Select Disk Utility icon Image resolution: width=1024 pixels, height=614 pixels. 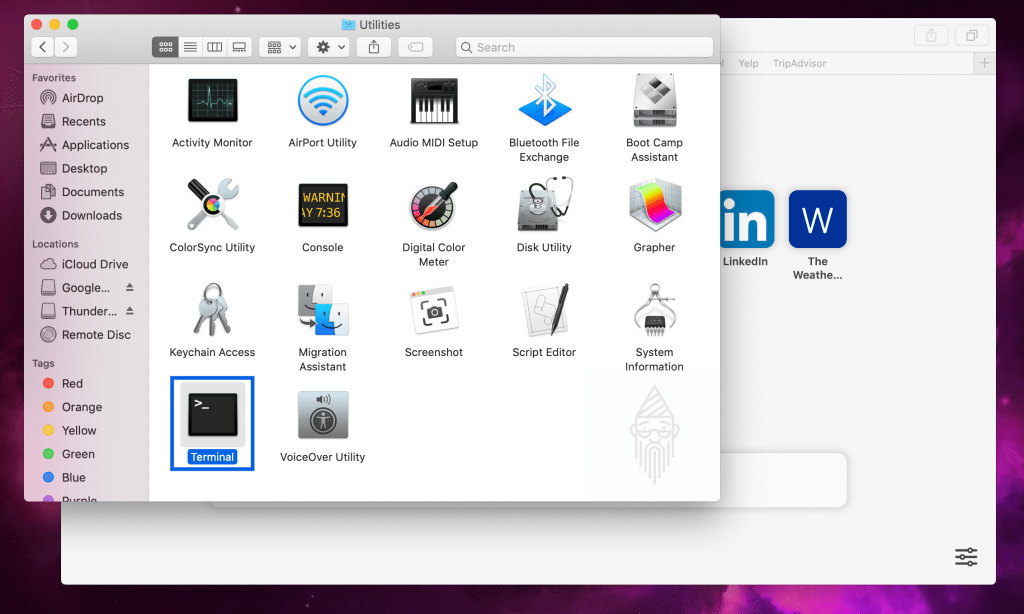tap(544, 204)
